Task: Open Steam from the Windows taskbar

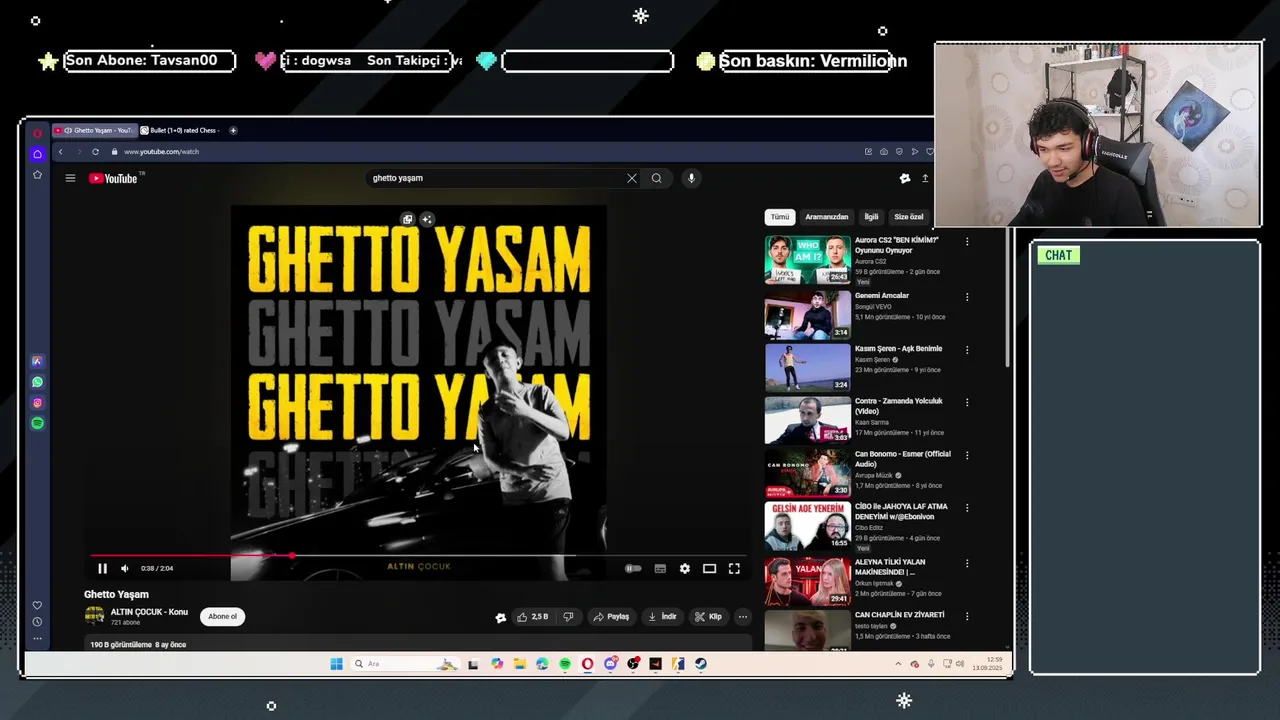Action: click(700, 664)
